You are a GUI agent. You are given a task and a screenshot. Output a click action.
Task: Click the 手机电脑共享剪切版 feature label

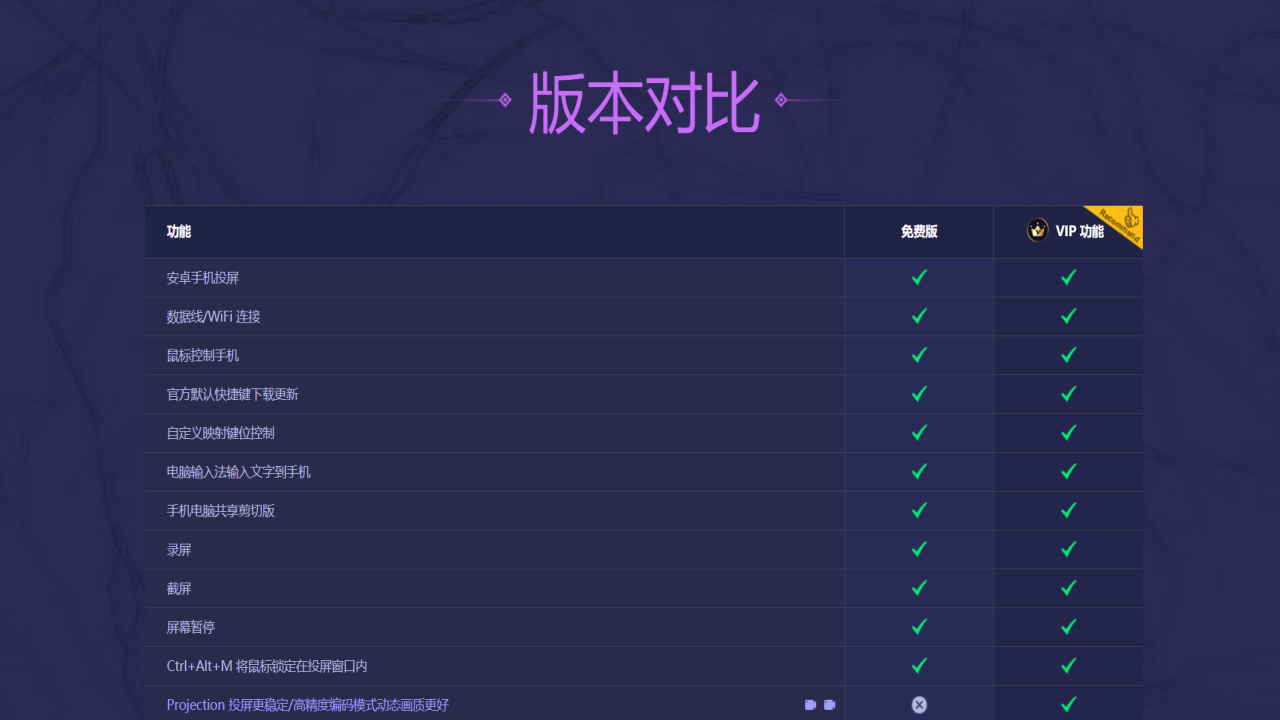220,511
